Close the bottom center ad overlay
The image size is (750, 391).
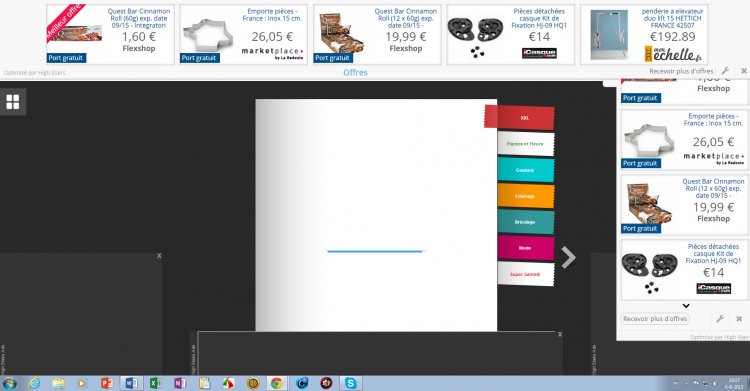pos(560,335)
